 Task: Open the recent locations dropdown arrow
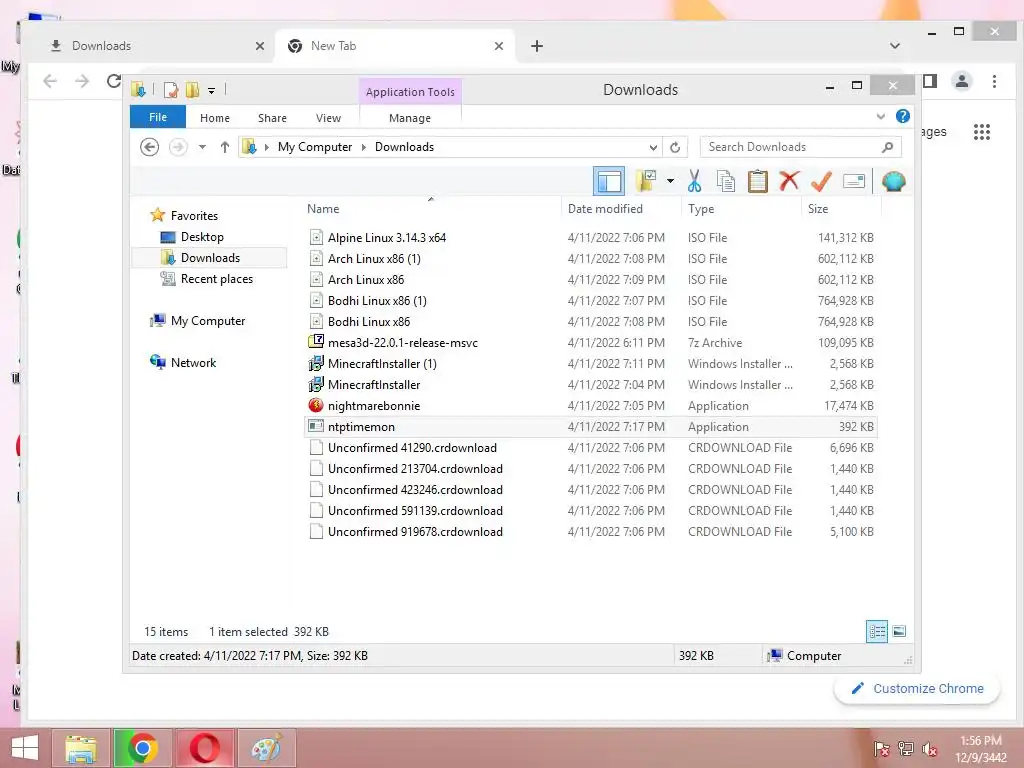pos(202,147)
